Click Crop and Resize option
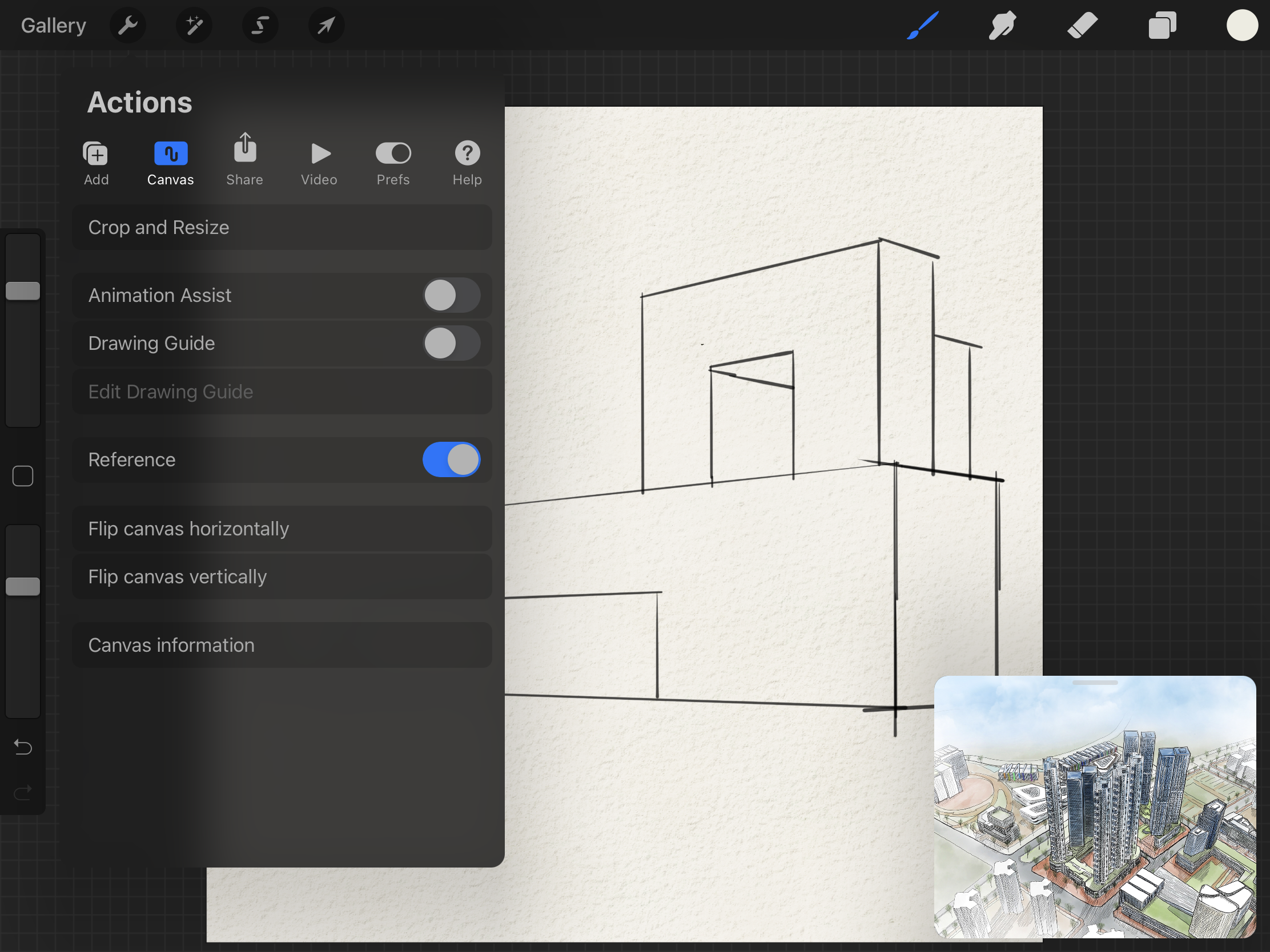Viewport: 1270px width, 952px height. [158, 227]
